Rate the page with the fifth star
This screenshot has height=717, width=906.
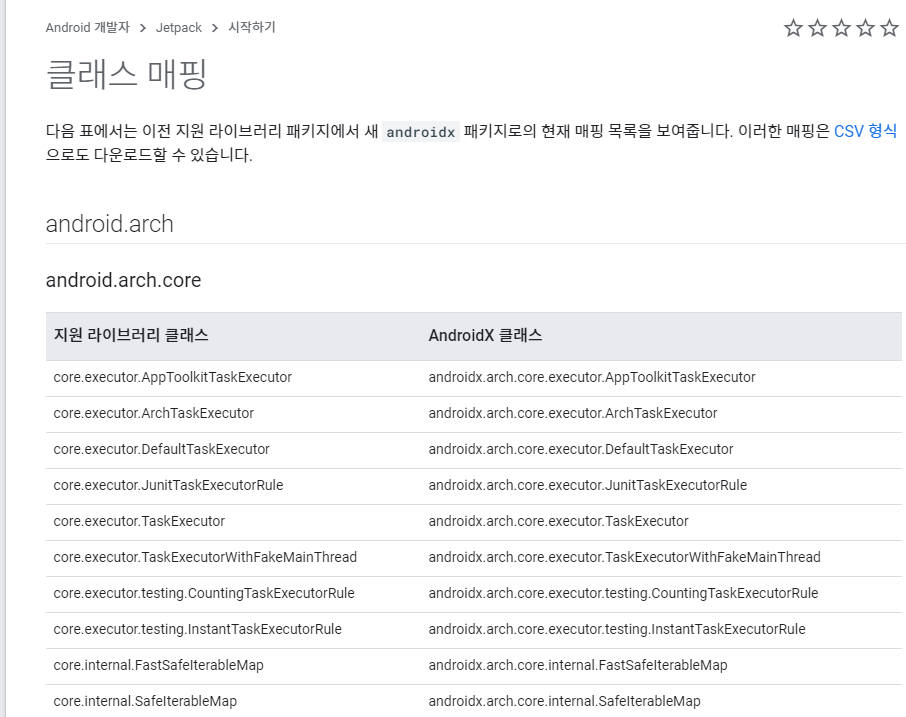[889, 28]
